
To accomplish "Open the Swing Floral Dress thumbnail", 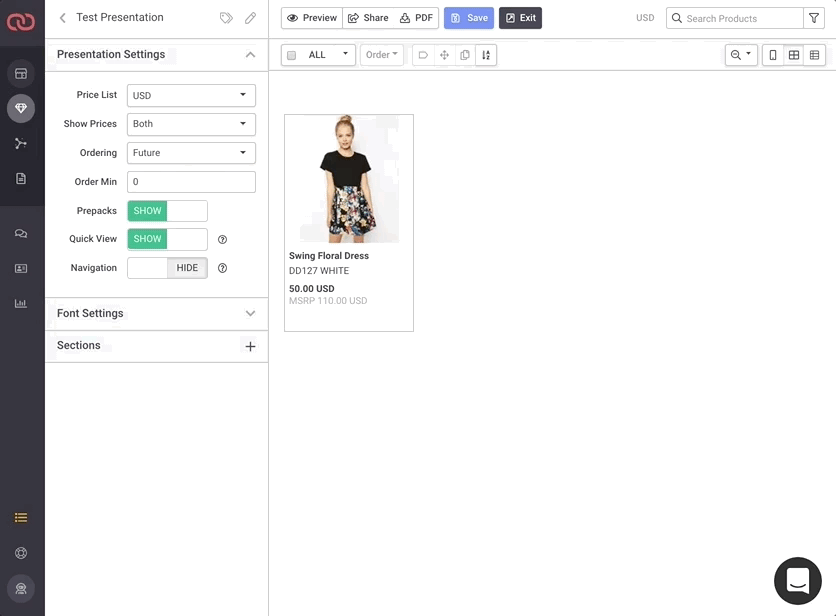I will point(349,179).
